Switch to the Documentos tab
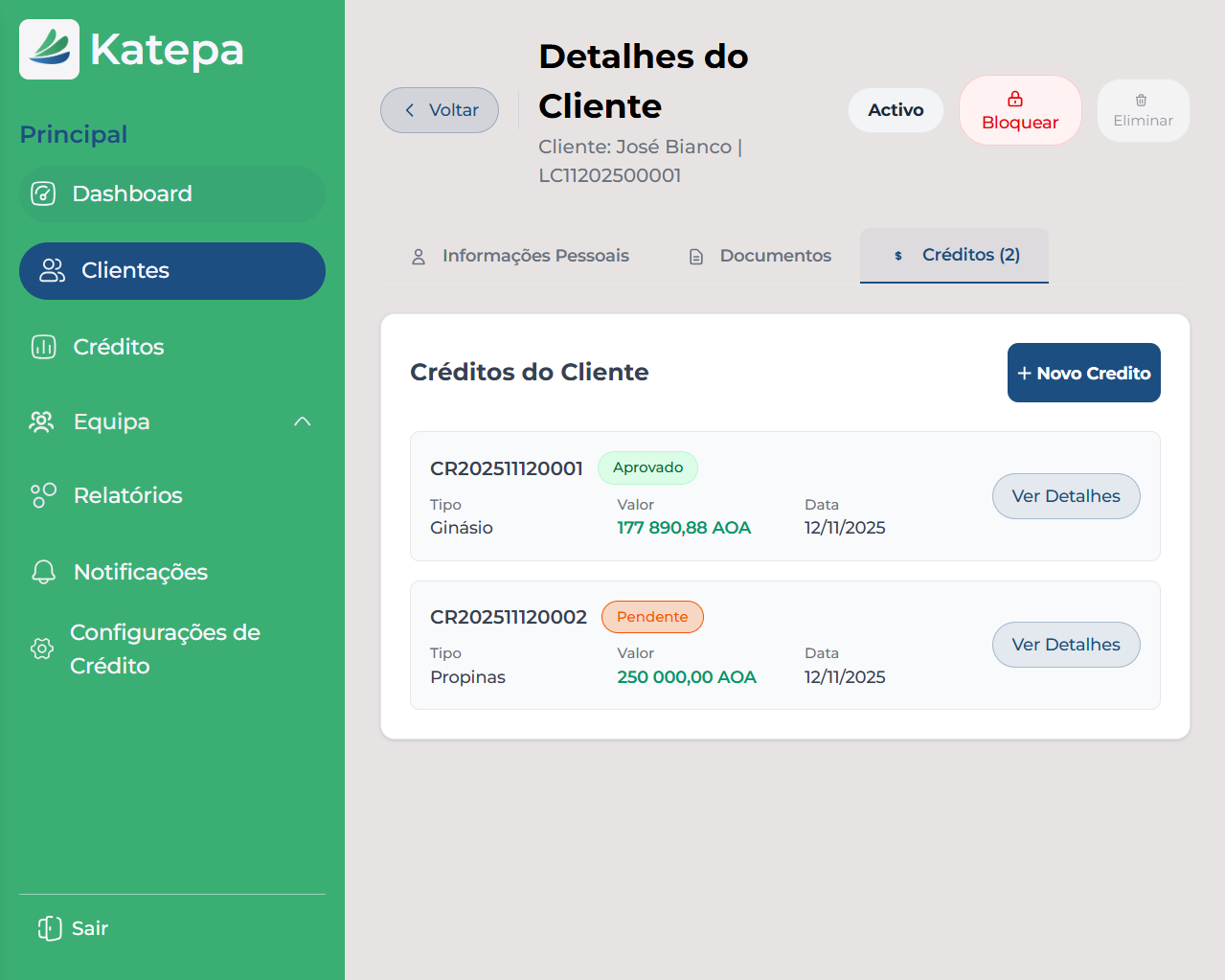The image size is (1225, 980). tap(760, 256)
